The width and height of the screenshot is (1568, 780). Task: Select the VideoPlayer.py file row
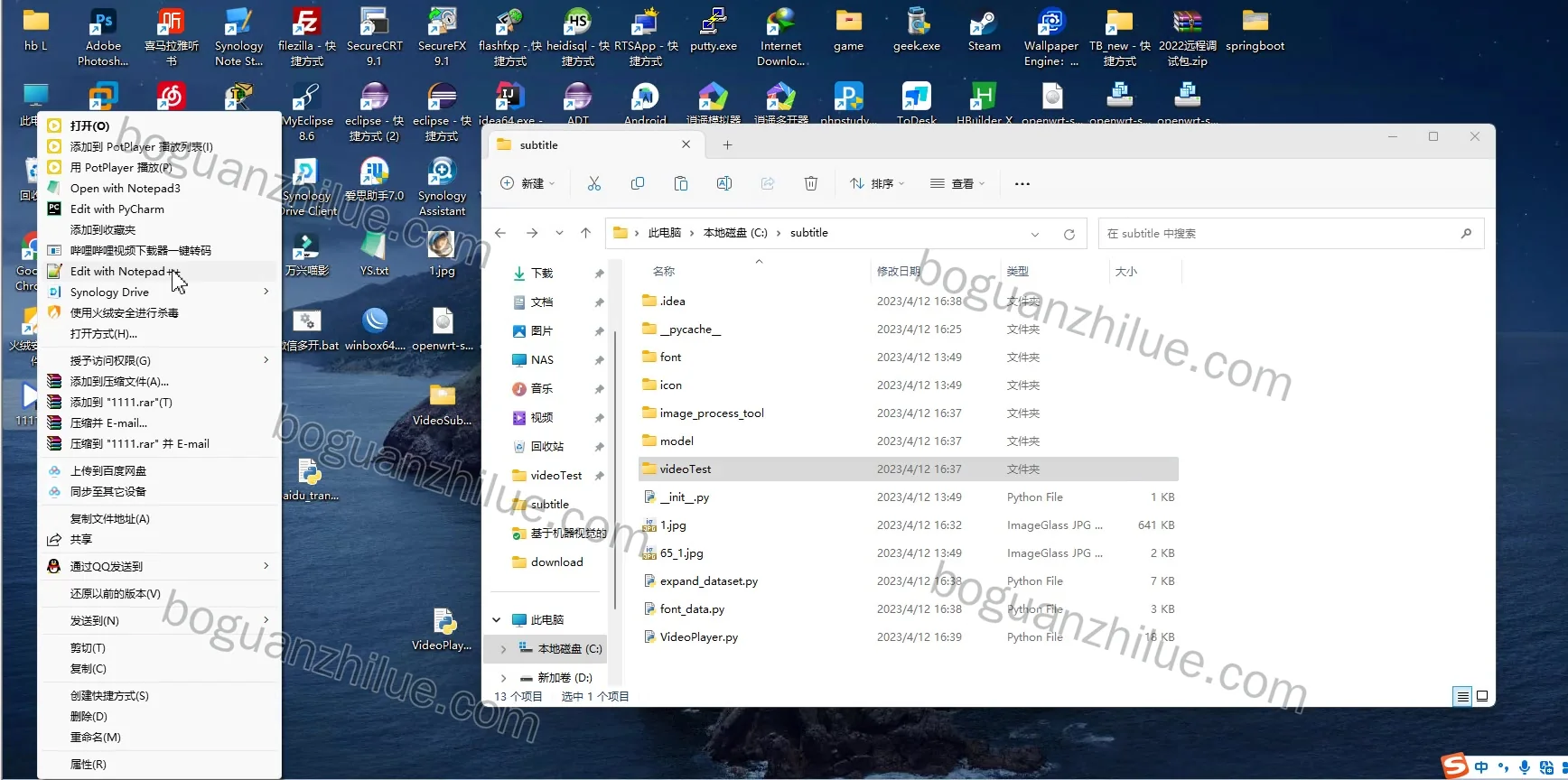[x=909, y=637]
